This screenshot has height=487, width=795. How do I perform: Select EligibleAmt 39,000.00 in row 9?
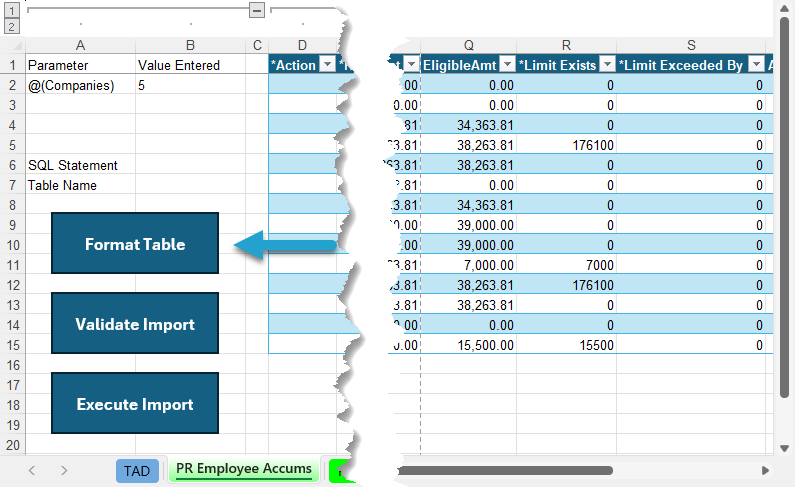[x=468, y=225]
